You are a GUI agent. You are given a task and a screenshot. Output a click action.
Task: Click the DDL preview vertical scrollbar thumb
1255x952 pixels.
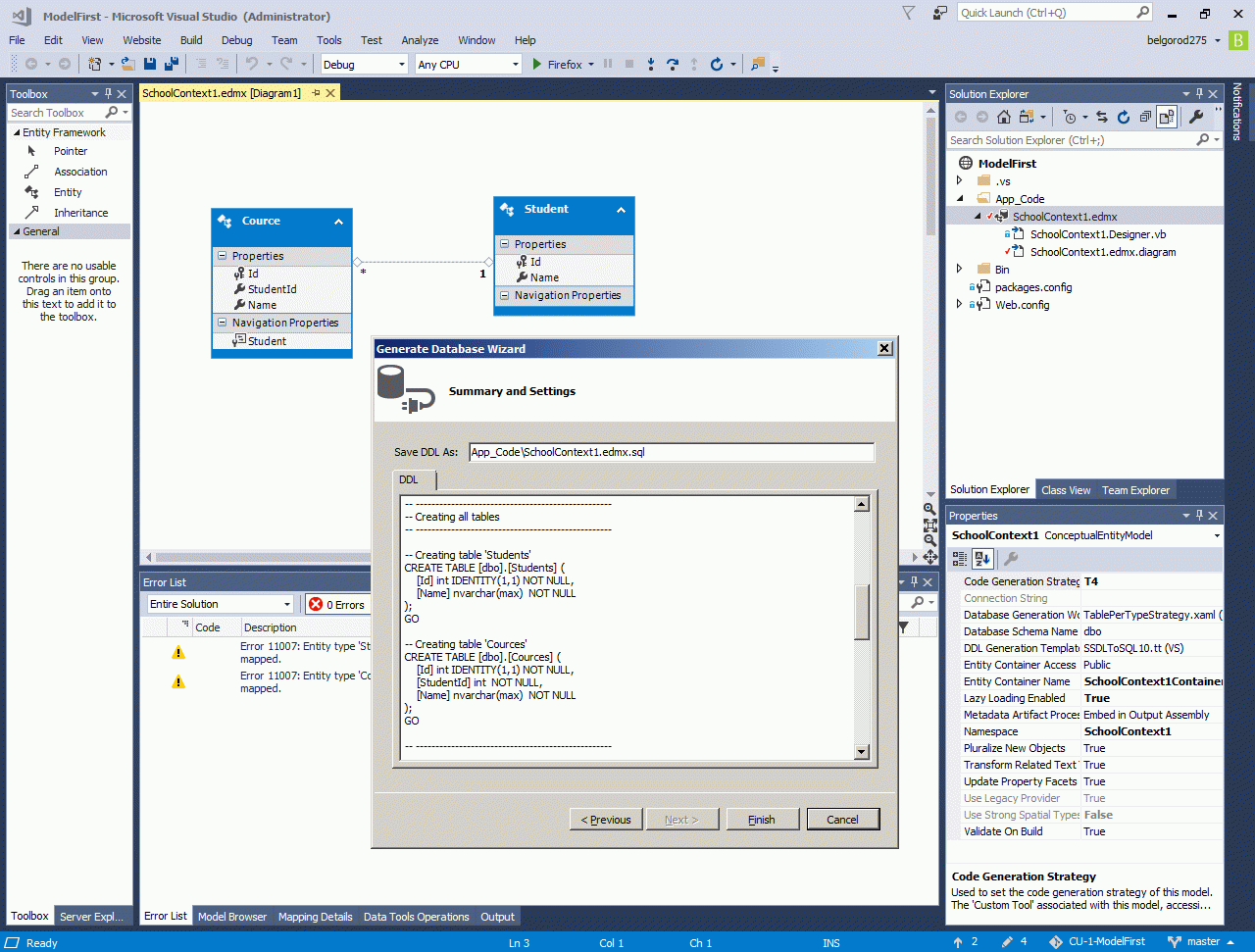point(862,612)
